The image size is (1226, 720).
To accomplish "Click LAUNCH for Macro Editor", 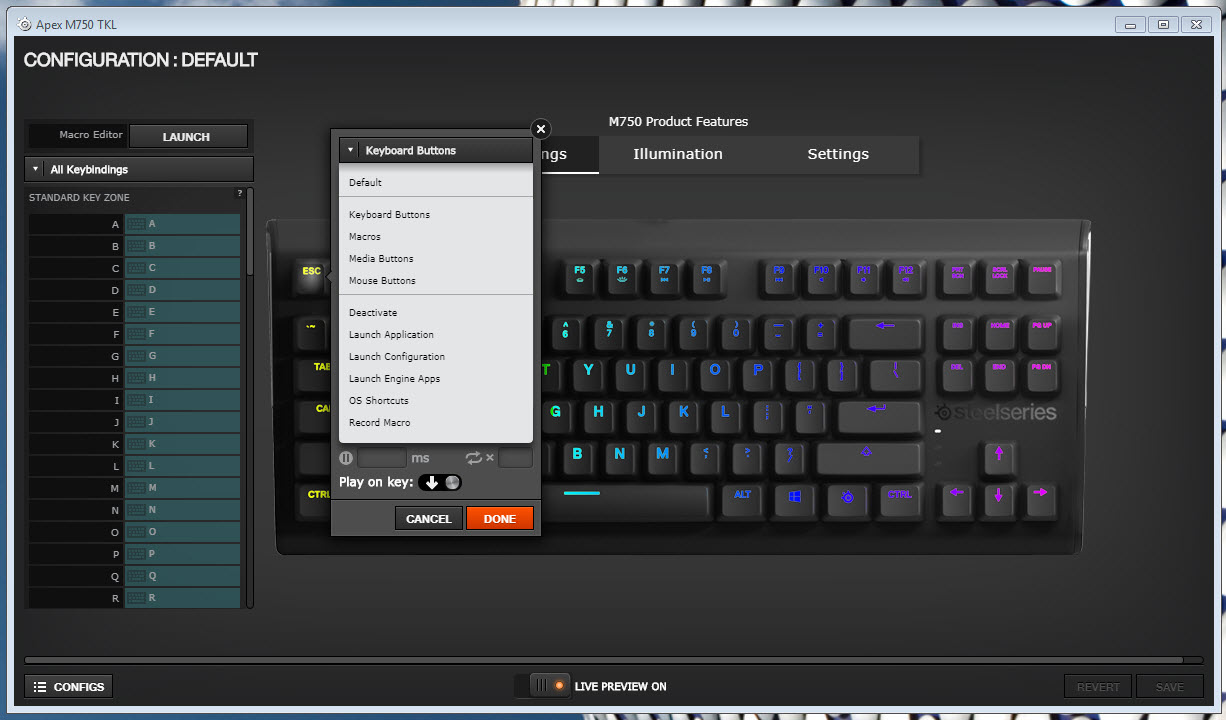I will (x=187, y=136).
